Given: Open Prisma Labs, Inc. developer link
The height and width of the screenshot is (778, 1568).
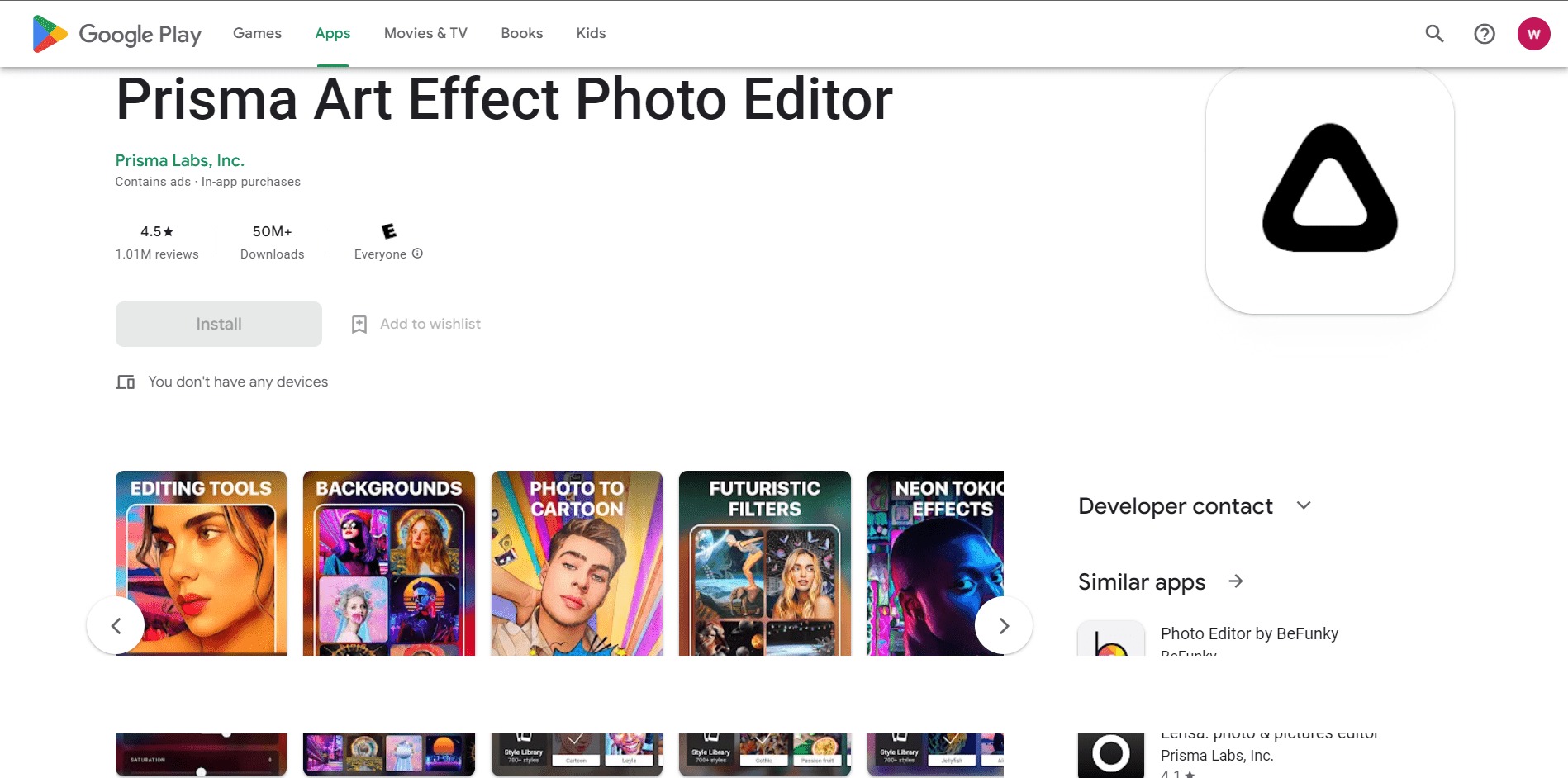Looking at the screenshot, I should point(180,160).
